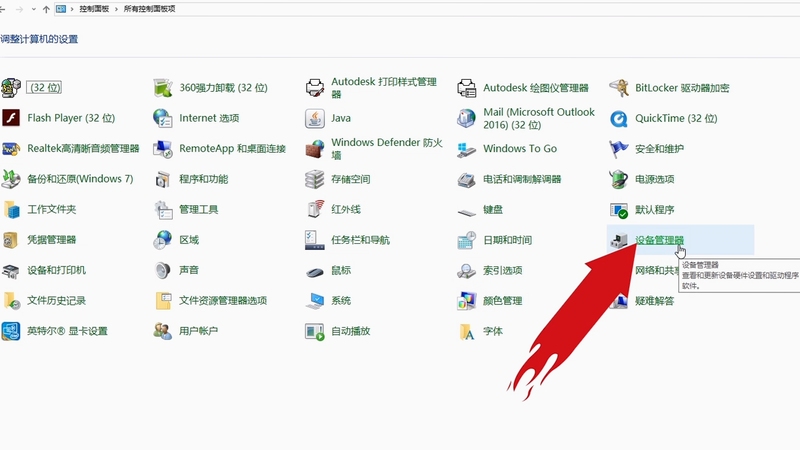Click the 管理工具 link

(x=198, y=209)
